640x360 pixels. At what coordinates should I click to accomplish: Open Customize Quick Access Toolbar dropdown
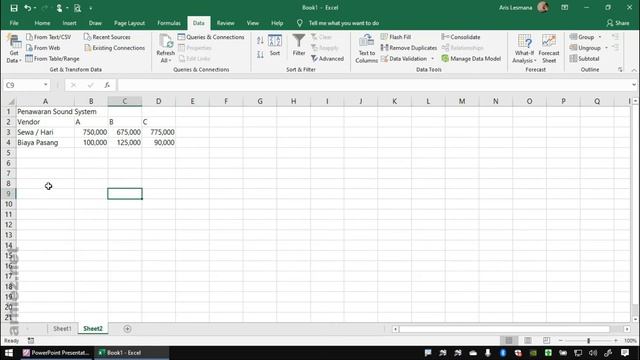click(91, 8)
